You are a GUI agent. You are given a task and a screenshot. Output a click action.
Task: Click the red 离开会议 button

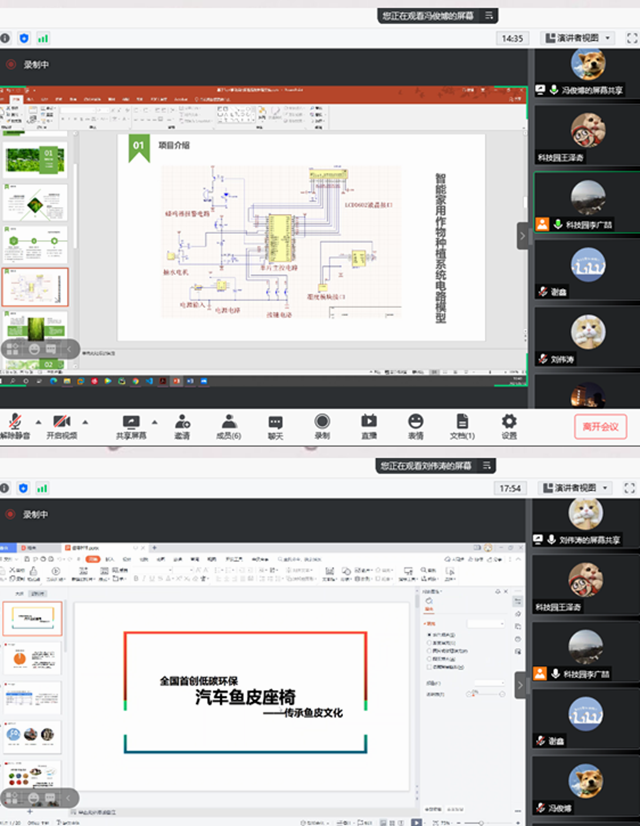[600, 426]
